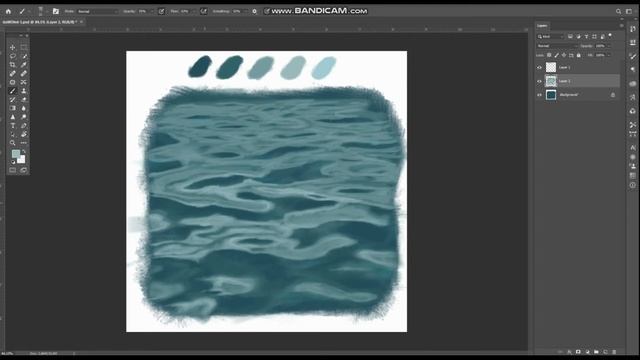Toggle Quick Mask mode
This screenshot has width=640, height=360.
tap(13, 170)
